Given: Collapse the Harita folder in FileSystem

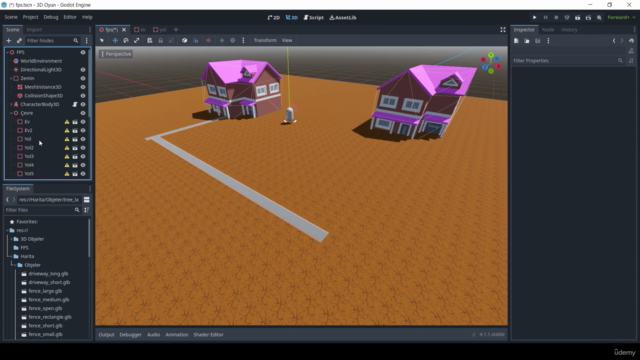Looking at the screenshot, I should click(x=11, y=256).
